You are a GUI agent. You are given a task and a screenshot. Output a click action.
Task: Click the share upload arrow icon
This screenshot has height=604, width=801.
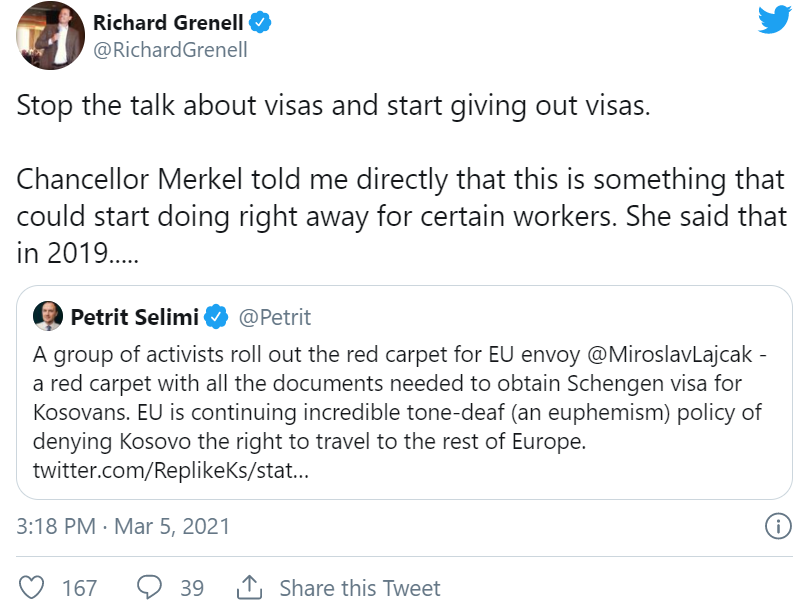[x=249, y=587]
